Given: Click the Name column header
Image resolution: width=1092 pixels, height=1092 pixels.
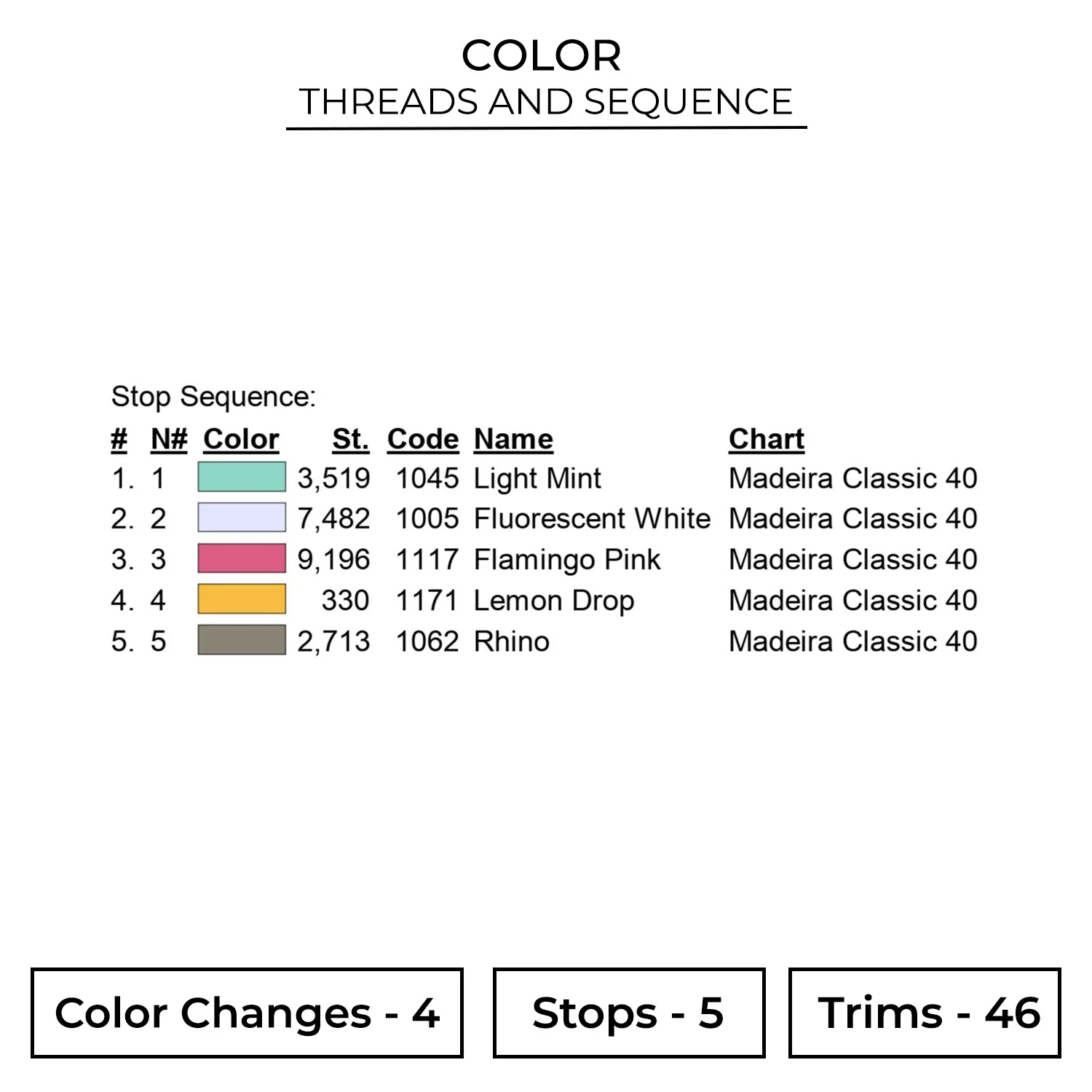Looking at the screenshot, I should 513,439.
